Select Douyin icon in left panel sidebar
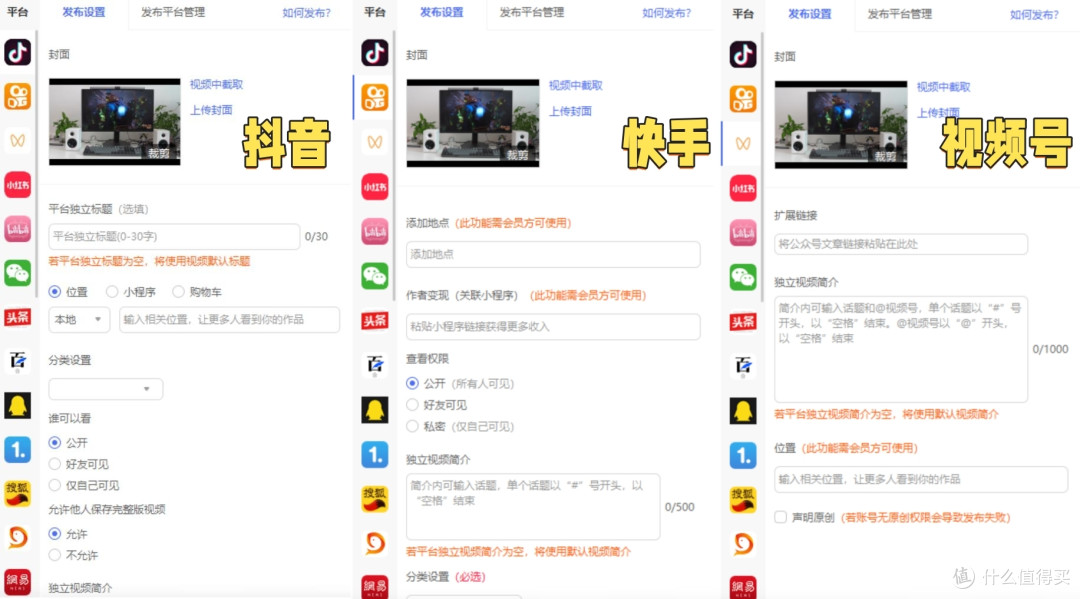 point(18,52)
